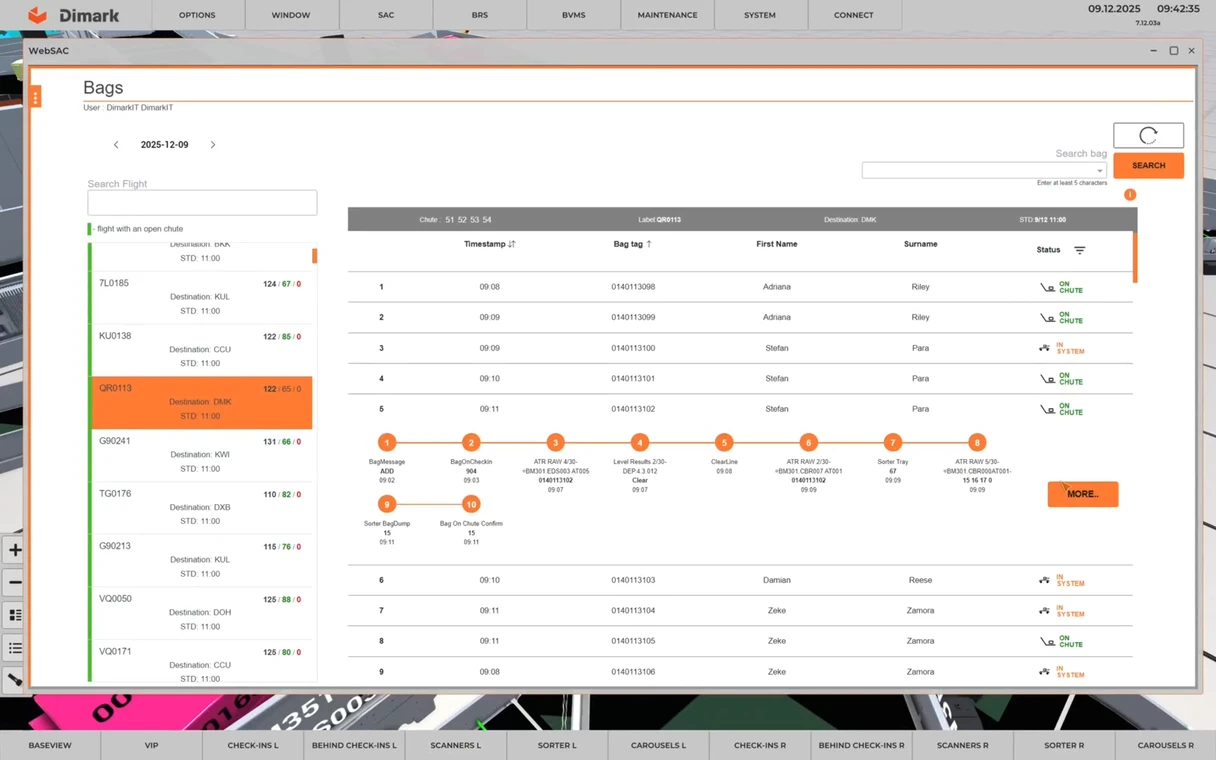Click the orange info icon below Search
The image size is (1216, 760).
[x=1130, y=195]
